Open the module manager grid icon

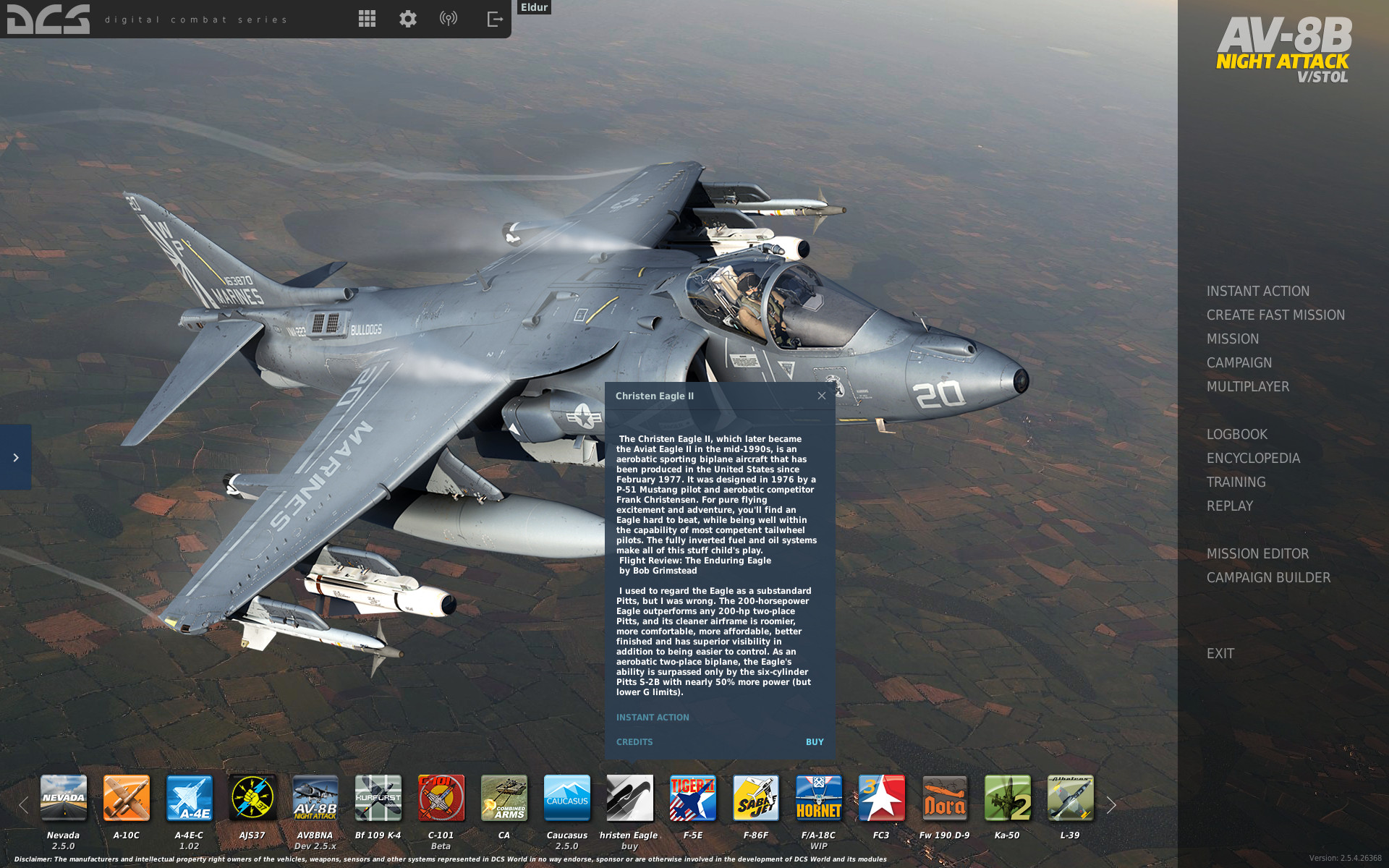click(367, 19)
